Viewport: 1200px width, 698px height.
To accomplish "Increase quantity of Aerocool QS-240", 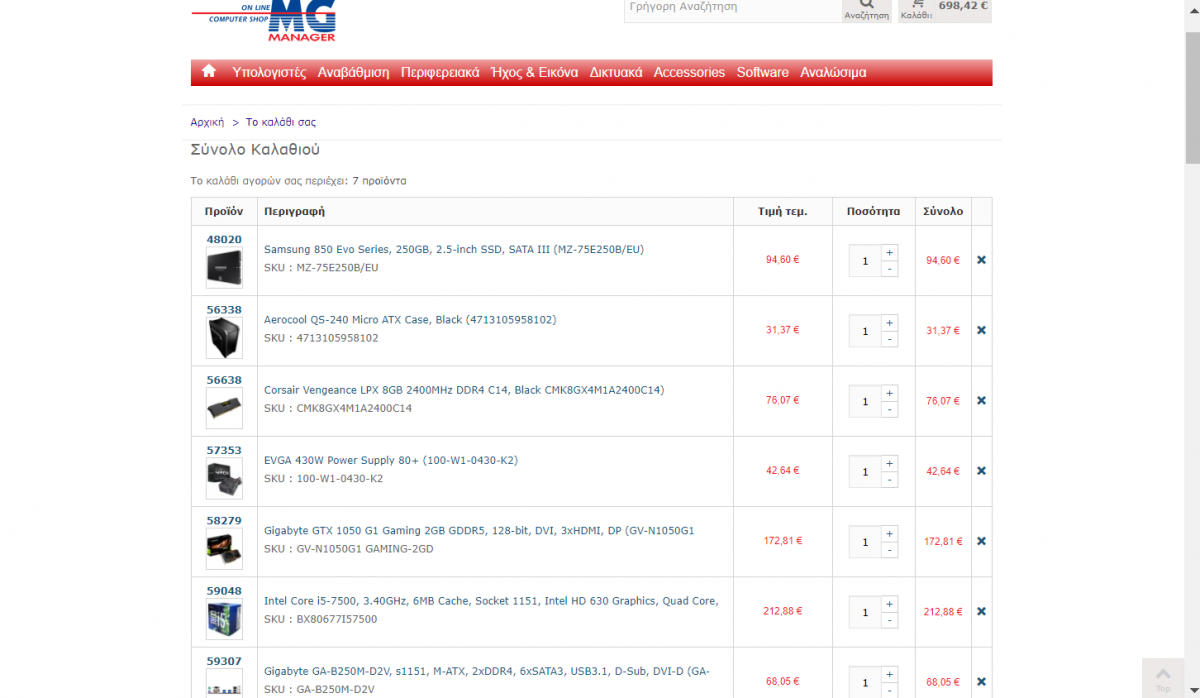I will pos(890,322).
